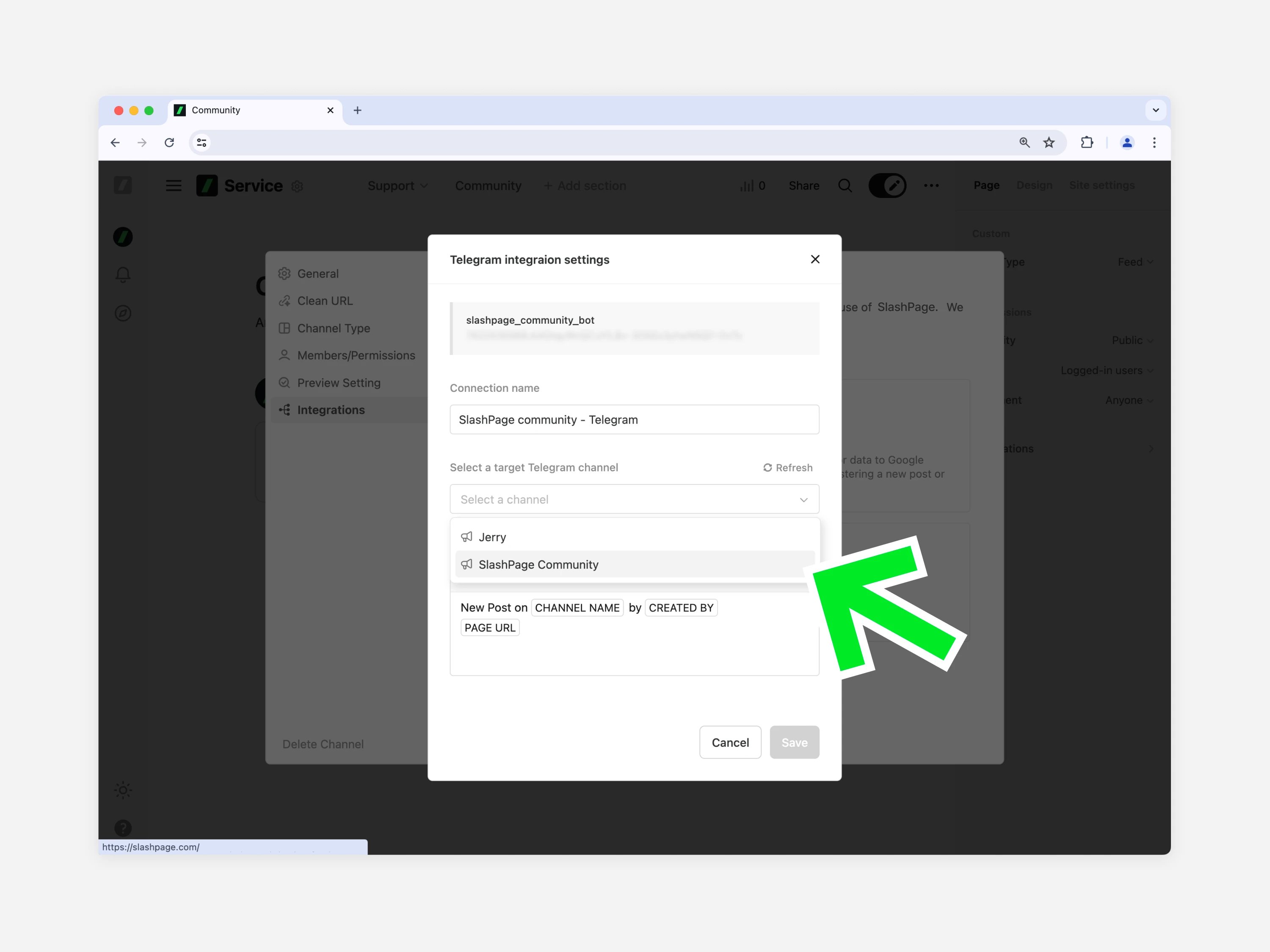Select Jerry channel option
This screenshot has width=1270, height=952.
point(635,537)
